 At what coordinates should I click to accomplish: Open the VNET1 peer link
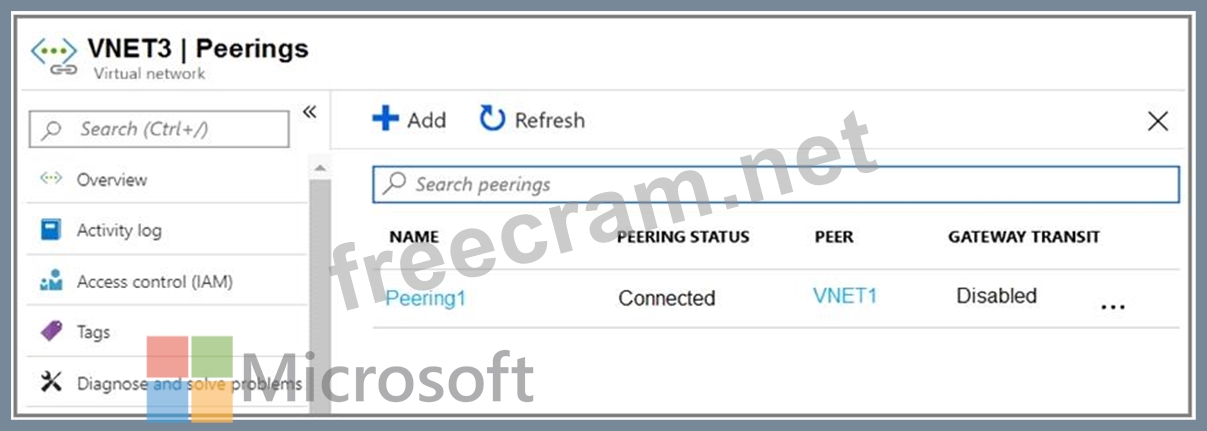845,296
